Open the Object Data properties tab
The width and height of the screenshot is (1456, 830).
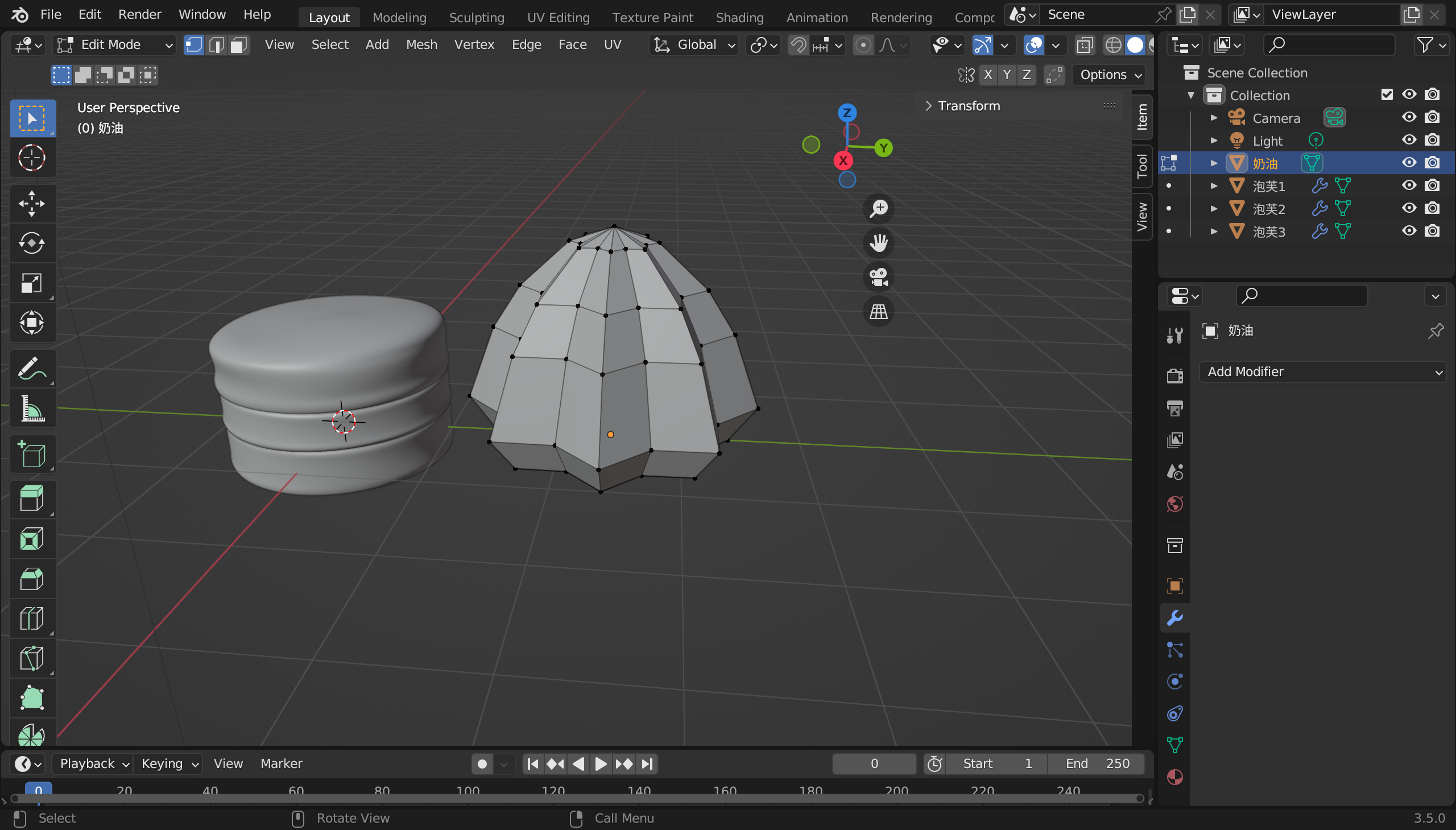1174,745
